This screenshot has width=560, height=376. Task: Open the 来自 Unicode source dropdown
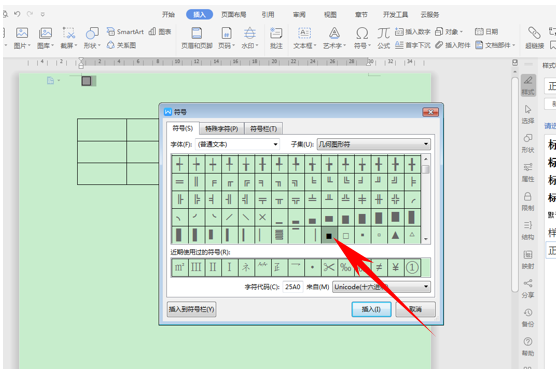(381, 287)
